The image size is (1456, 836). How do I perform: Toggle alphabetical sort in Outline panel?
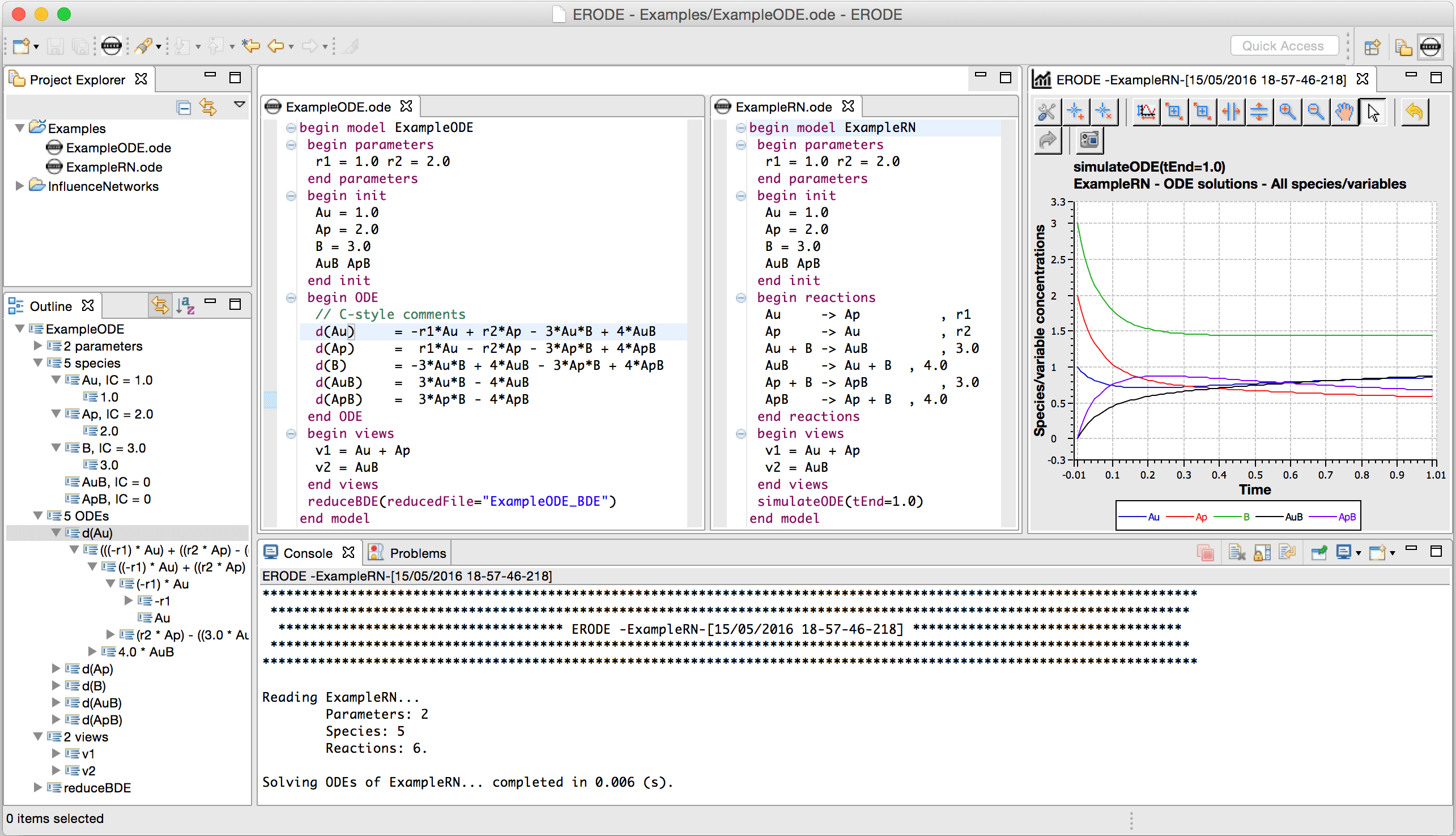coord(185,305)
